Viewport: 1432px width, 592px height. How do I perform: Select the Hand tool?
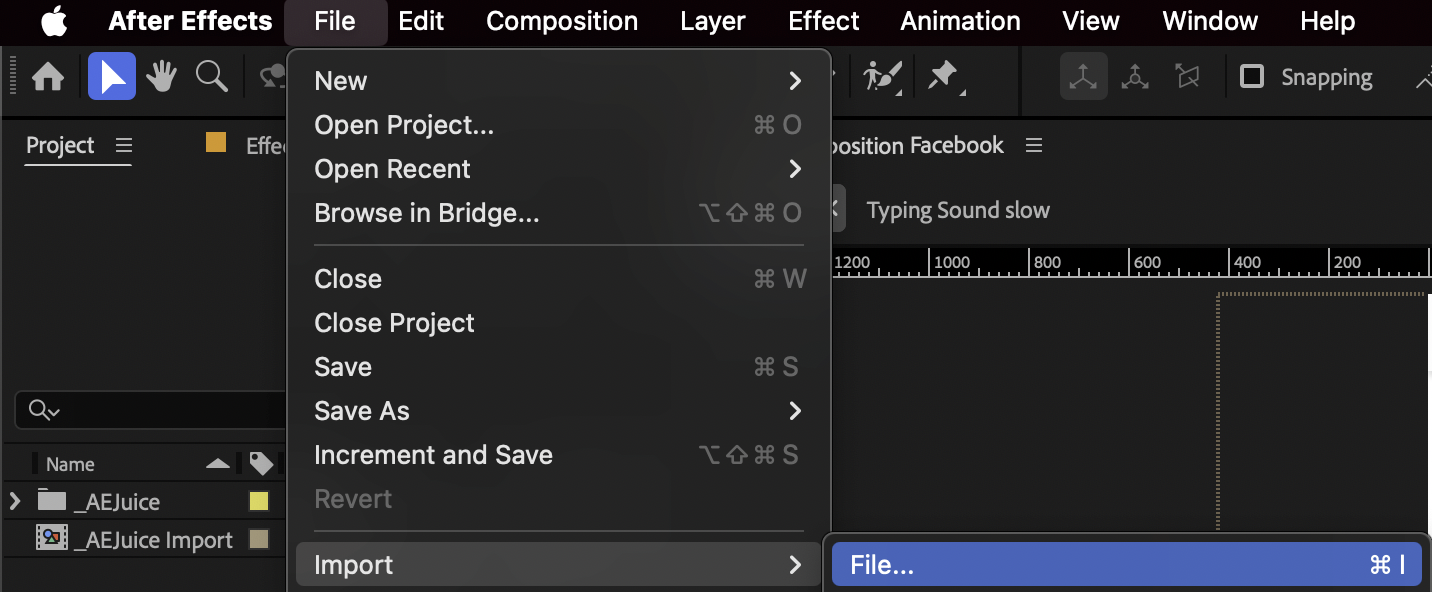coord(161,77)
